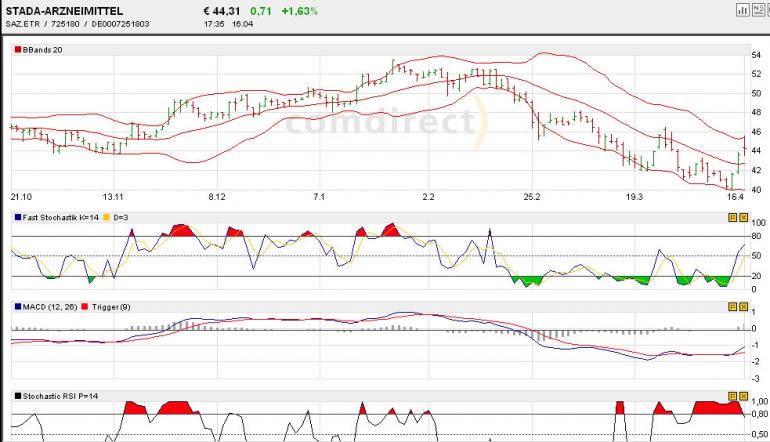
Task: Click the BBands 20 label
Action: click(43, 50)
